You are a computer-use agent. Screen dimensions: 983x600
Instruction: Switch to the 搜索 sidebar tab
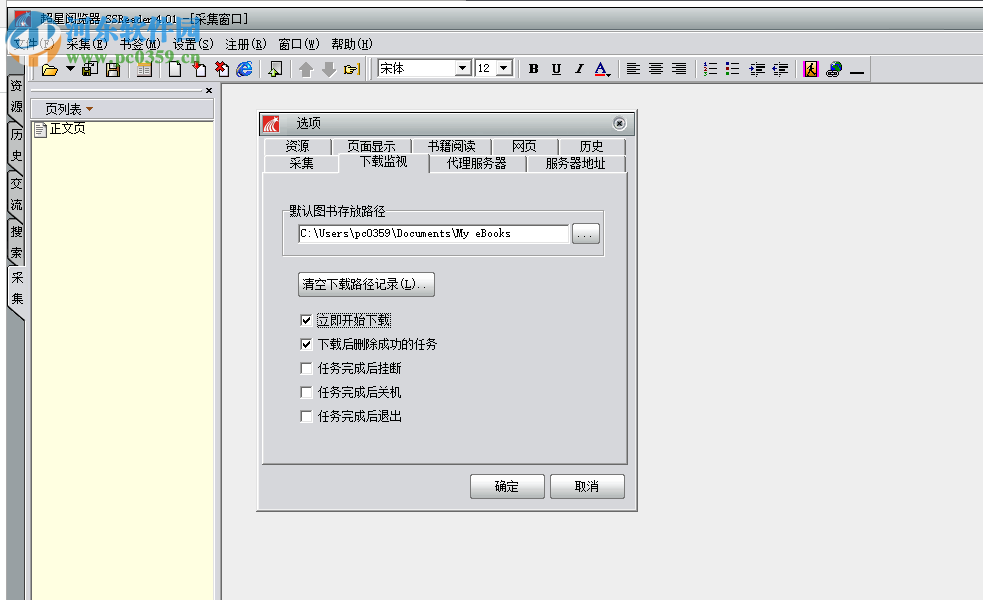(x=16, y=243)
